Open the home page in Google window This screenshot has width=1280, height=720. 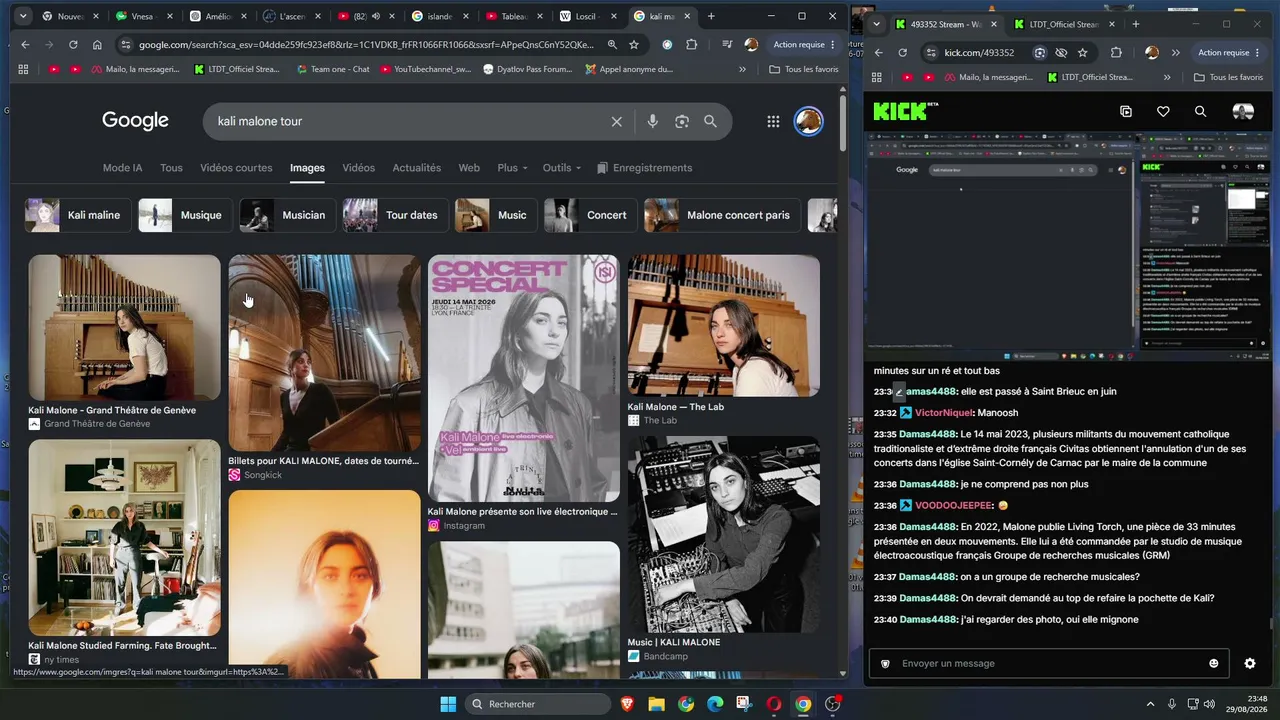[x=97, y=44]
